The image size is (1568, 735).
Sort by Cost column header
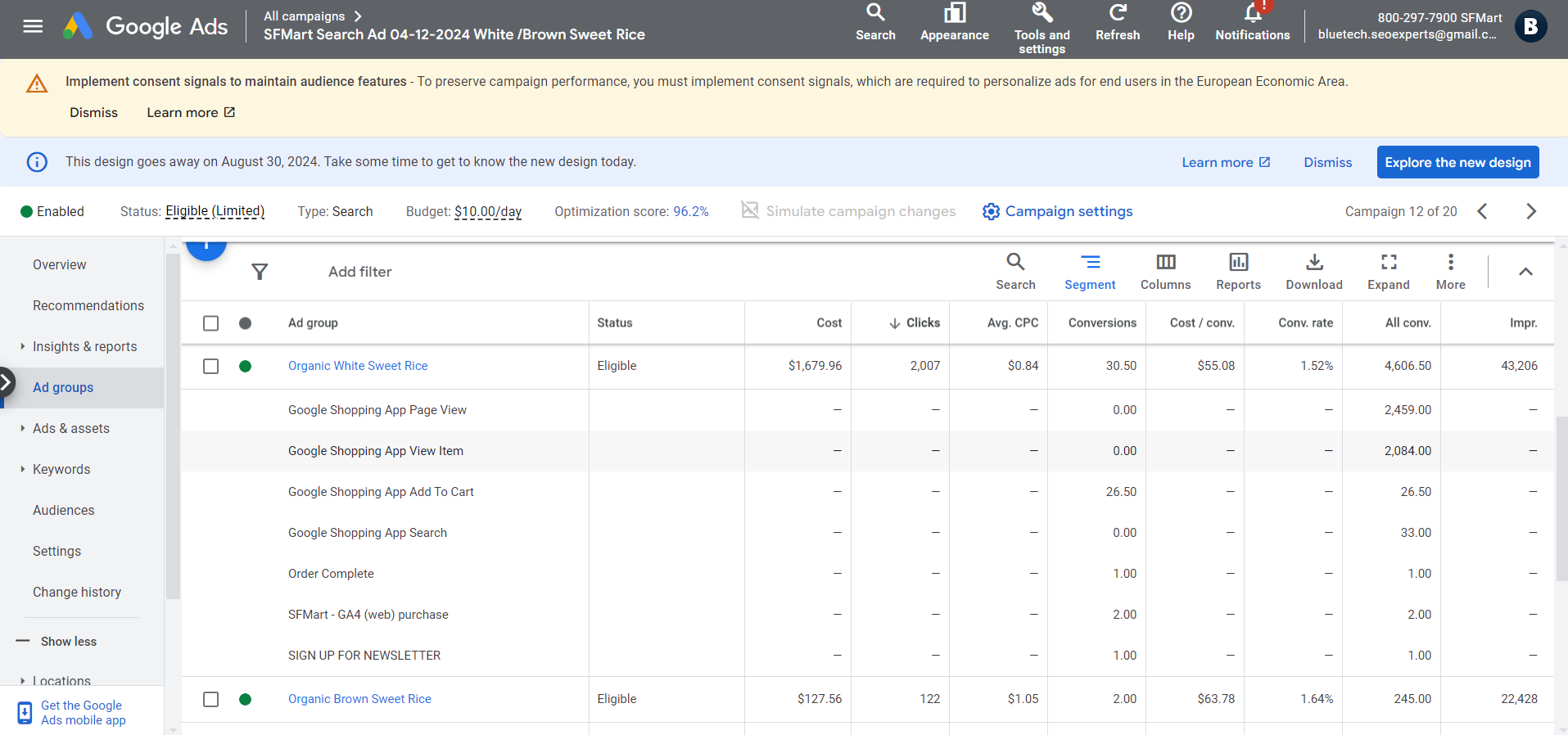point(829,323)
